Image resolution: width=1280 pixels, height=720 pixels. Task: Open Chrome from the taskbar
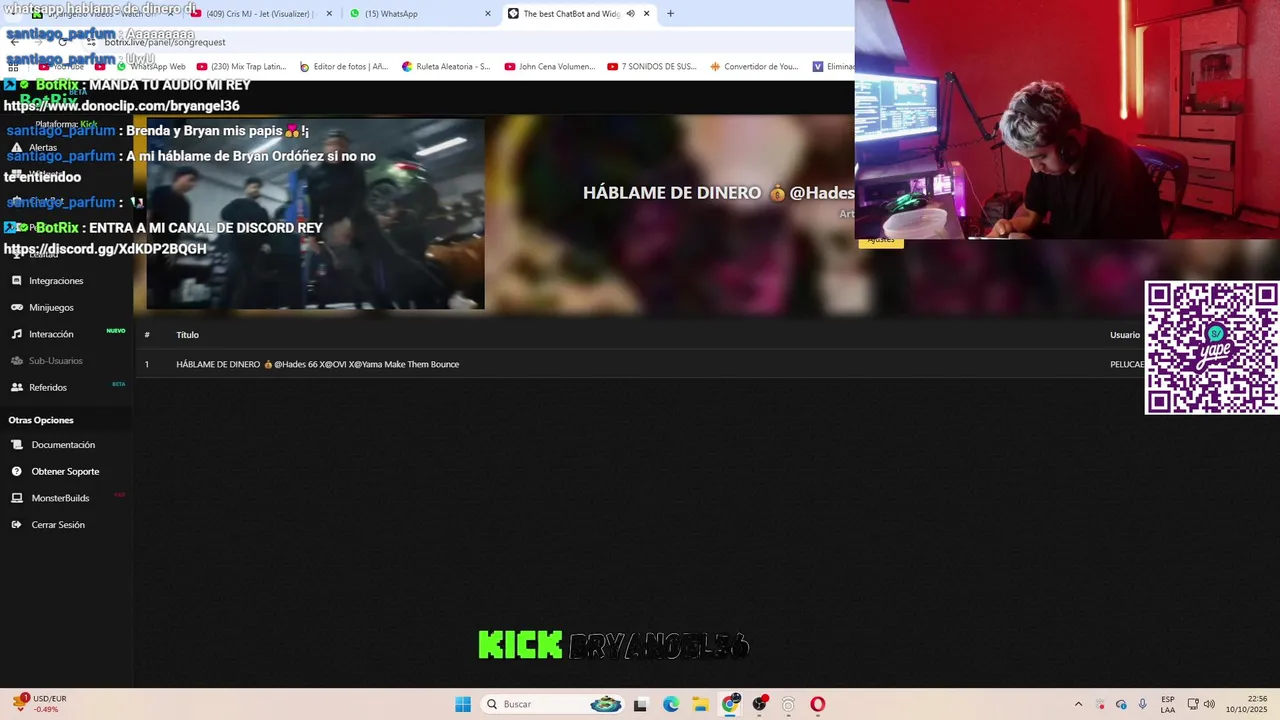coord(731,704)
